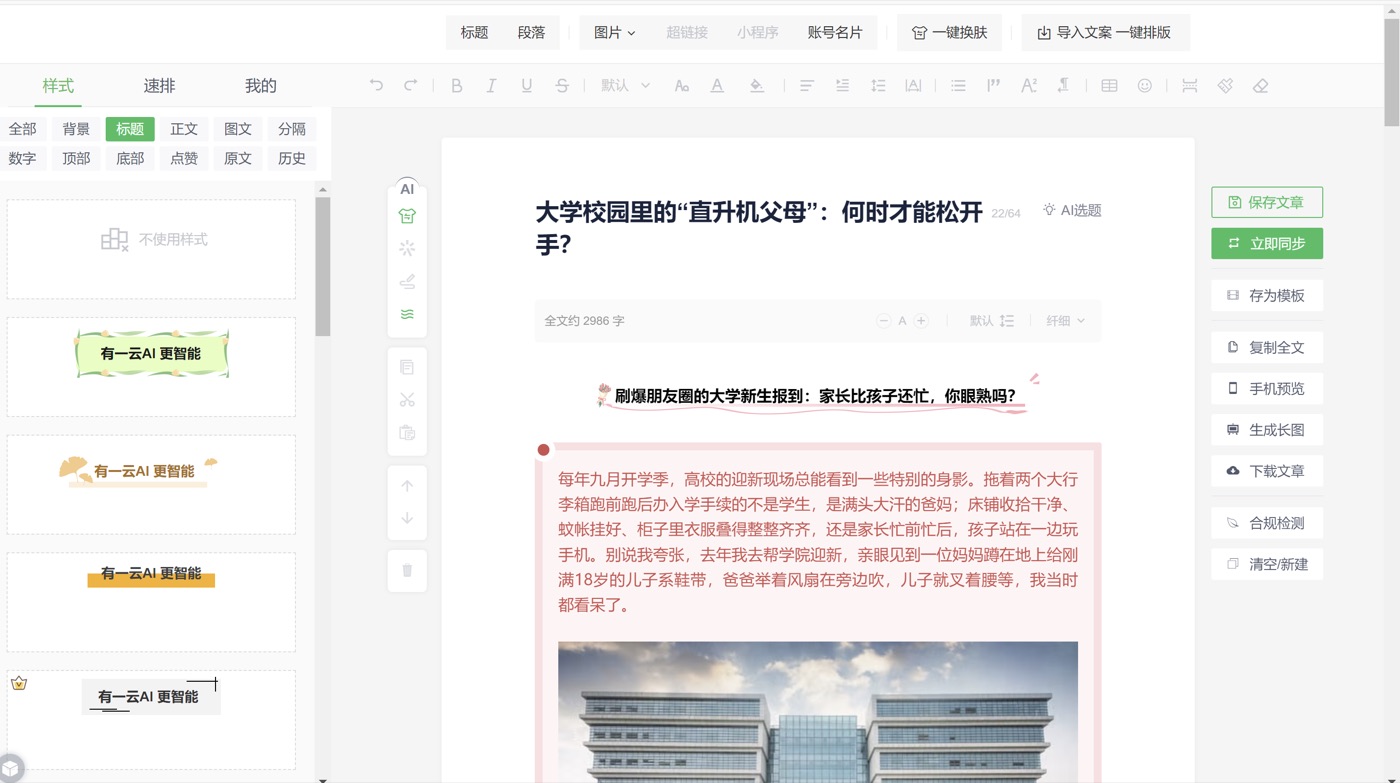Switch to the 速排 tab

(x=159, y=86)
